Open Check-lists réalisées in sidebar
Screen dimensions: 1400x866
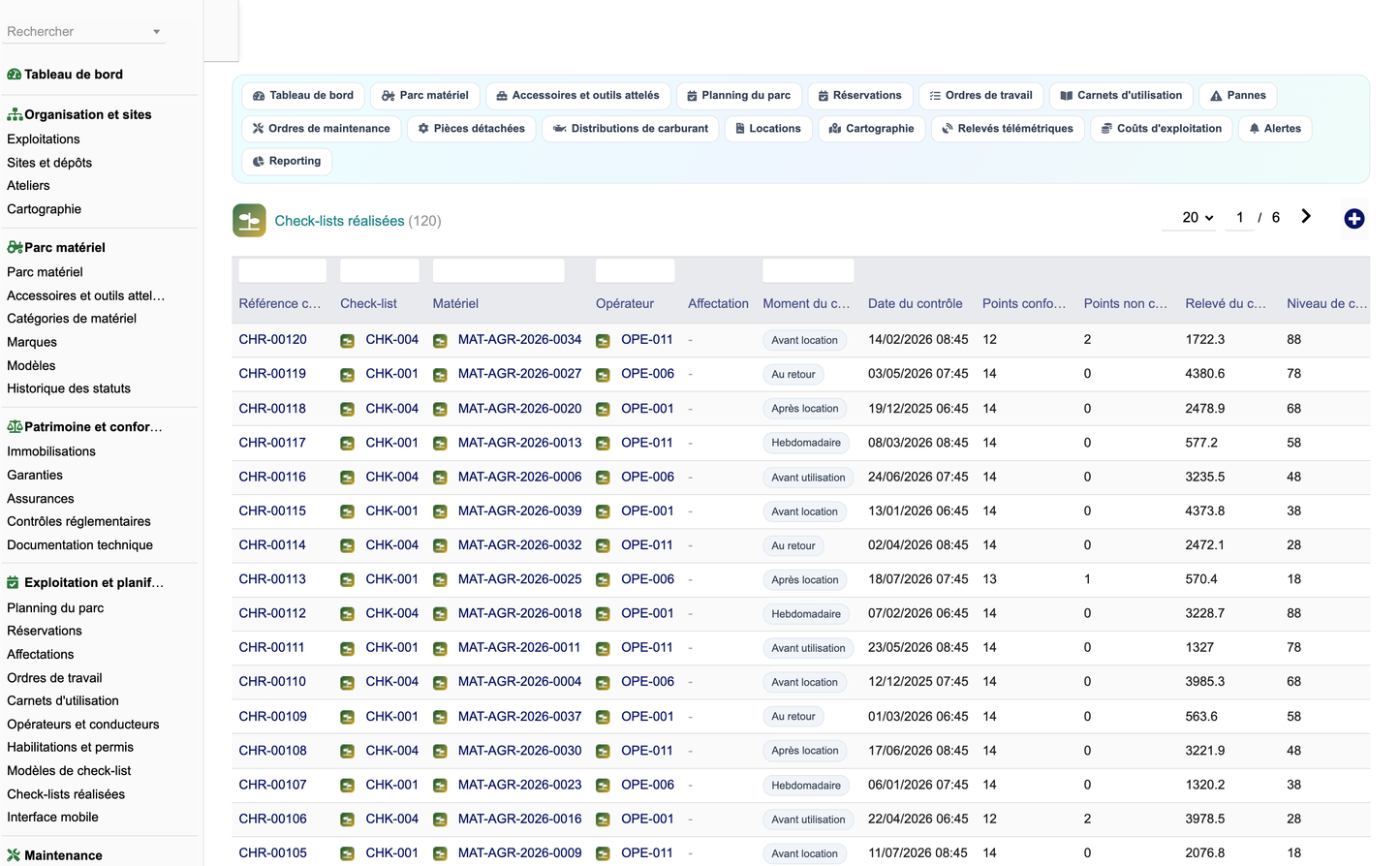tap(66, 794)
